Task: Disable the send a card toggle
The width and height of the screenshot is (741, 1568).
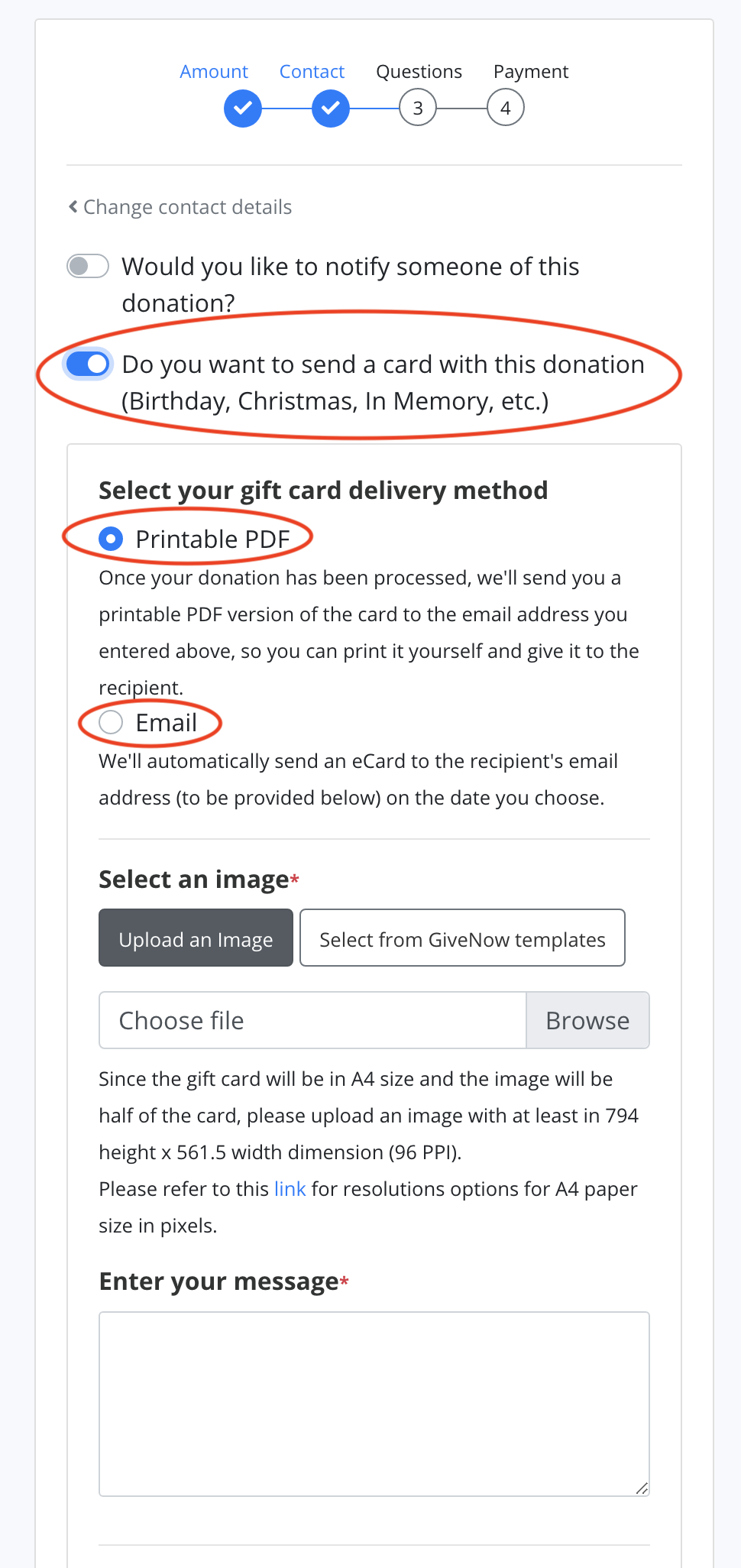Action: (86, 364)
